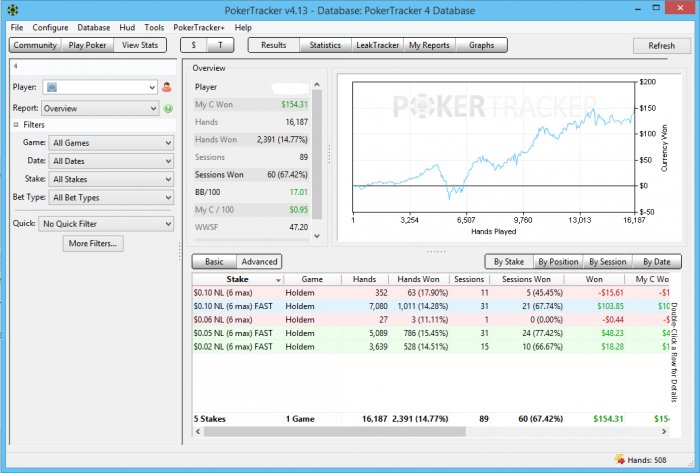Screen dimensions: 700x473
Task: Select the $0.05 NL (6 max) FAST row
Action: (x=431, y=333)
